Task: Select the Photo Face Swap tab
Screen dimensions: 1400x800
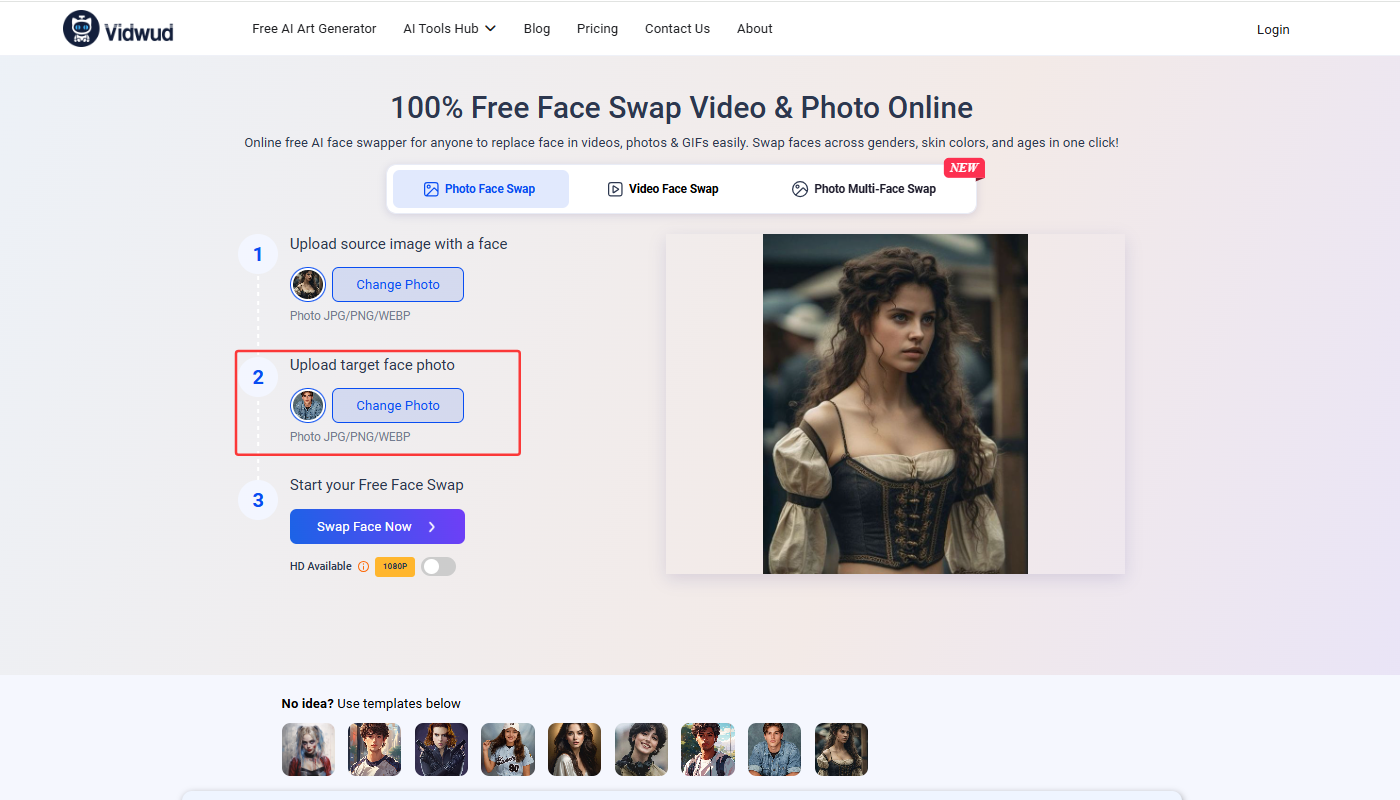Action: 480,189
